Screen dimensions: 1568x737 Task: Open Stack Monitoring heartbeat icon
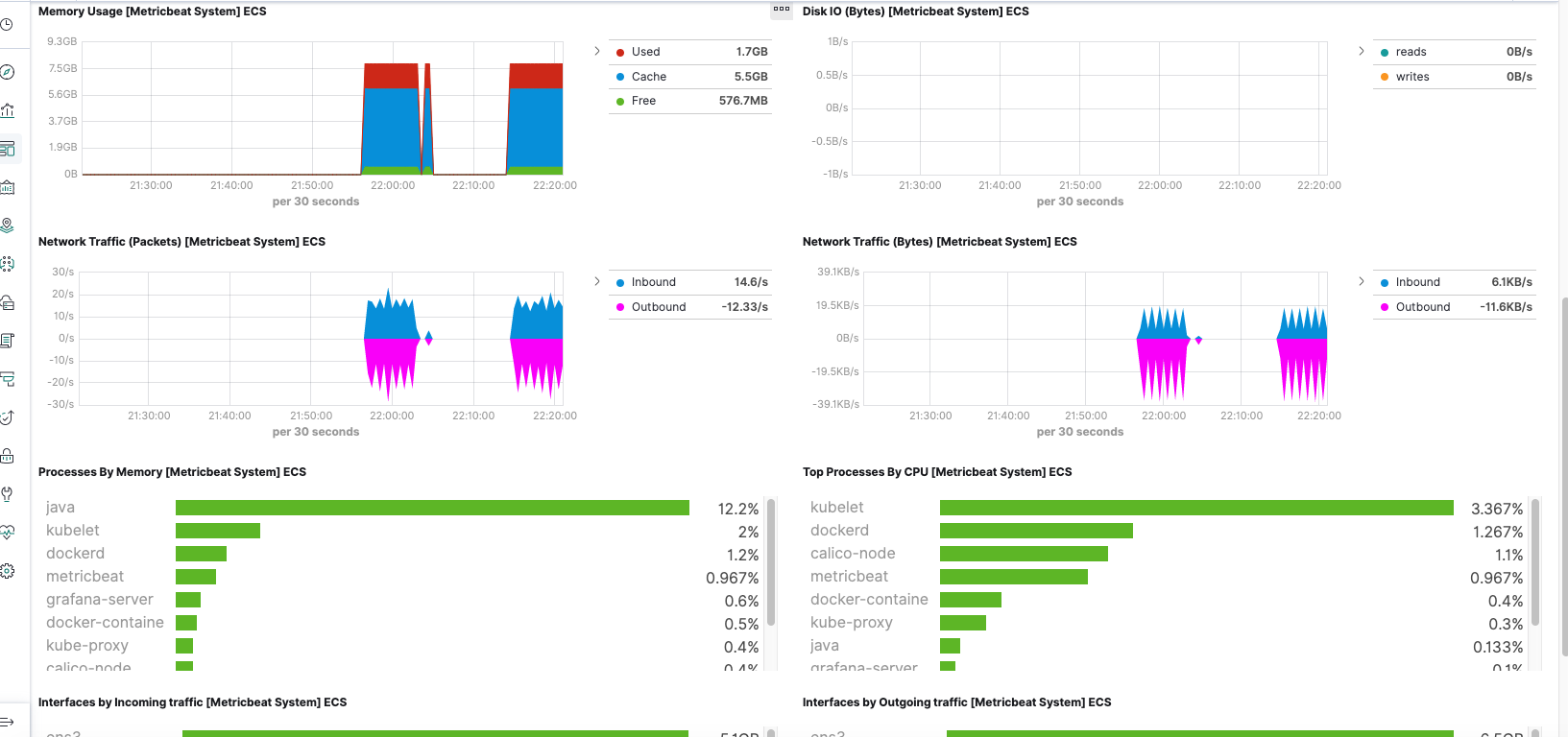[7, 533]
